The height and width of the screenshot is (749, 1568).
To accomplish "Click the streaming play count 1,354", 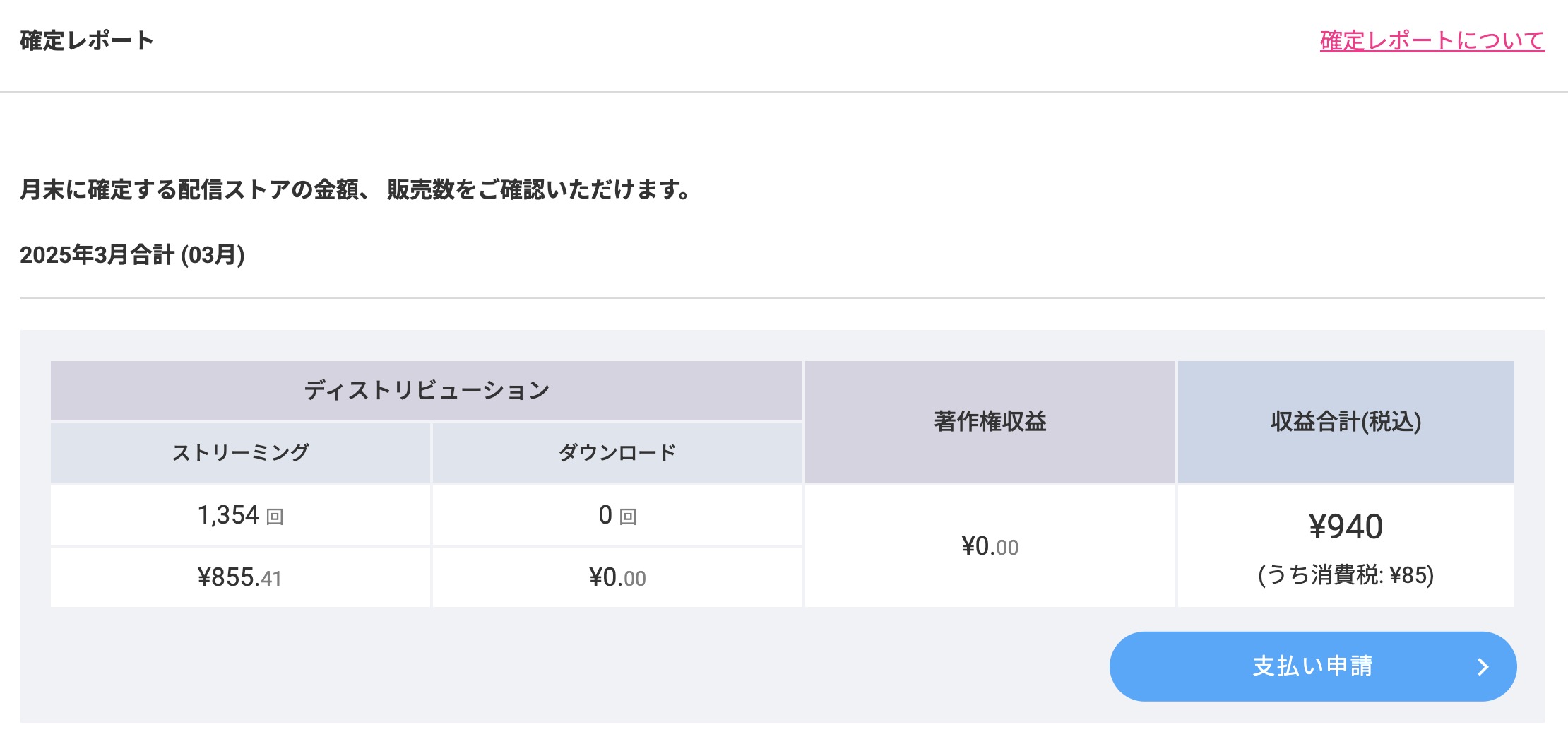I will [x=228, y=516].
